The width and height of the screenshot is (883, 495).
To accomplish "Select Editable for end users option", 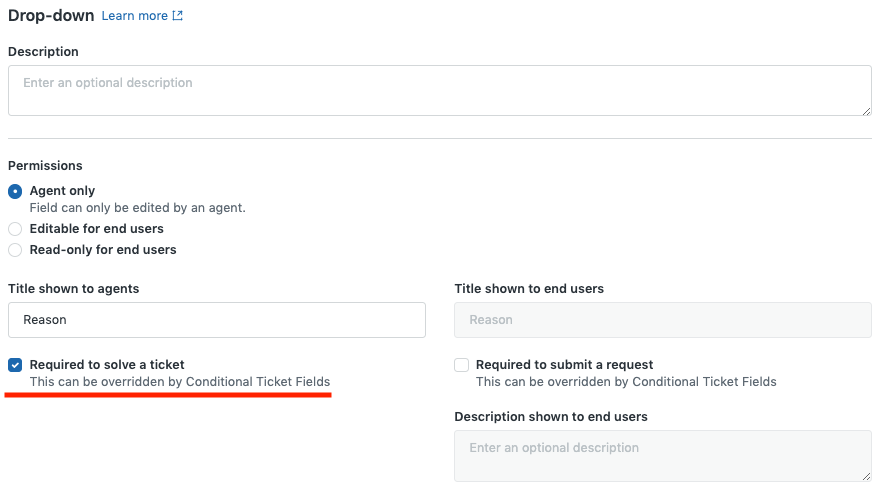I will click(15, 229).
